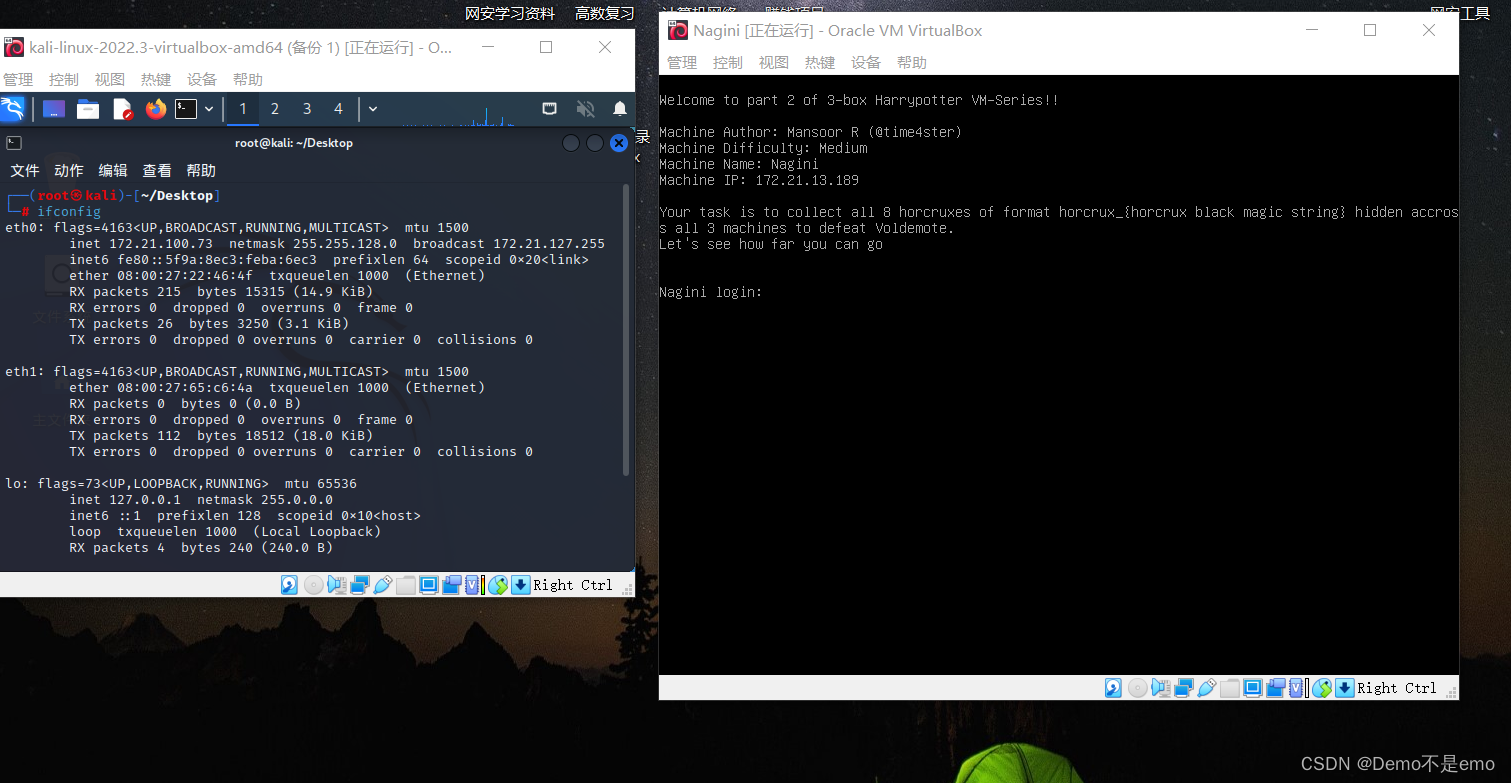Click CPU virtualization indicator in Nagini VM status bar
Image resolution: width=1511 pixels, height=783 pixels.
pos(1296,688)
